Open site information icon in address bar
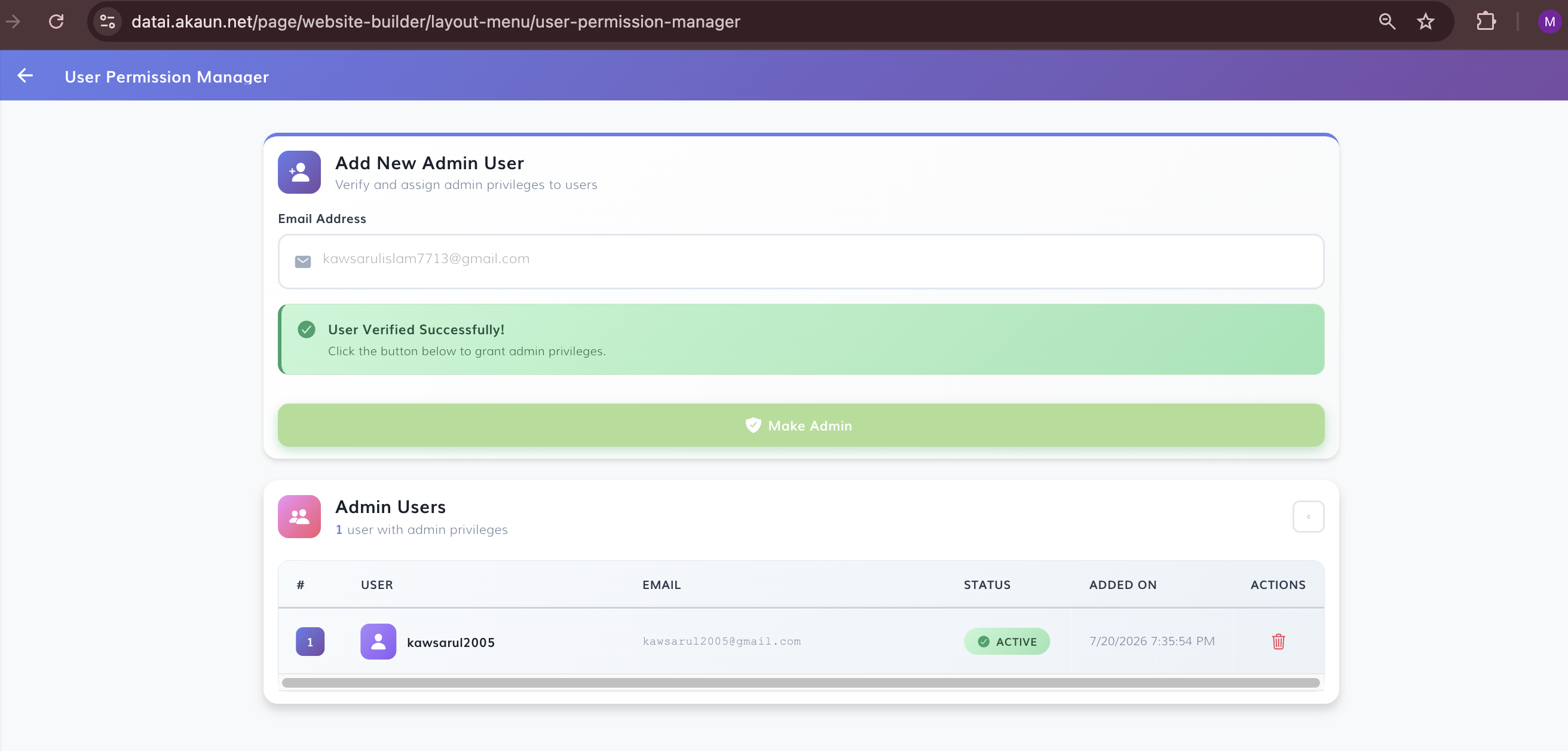The image size is (1568, 751). point(108,22)
